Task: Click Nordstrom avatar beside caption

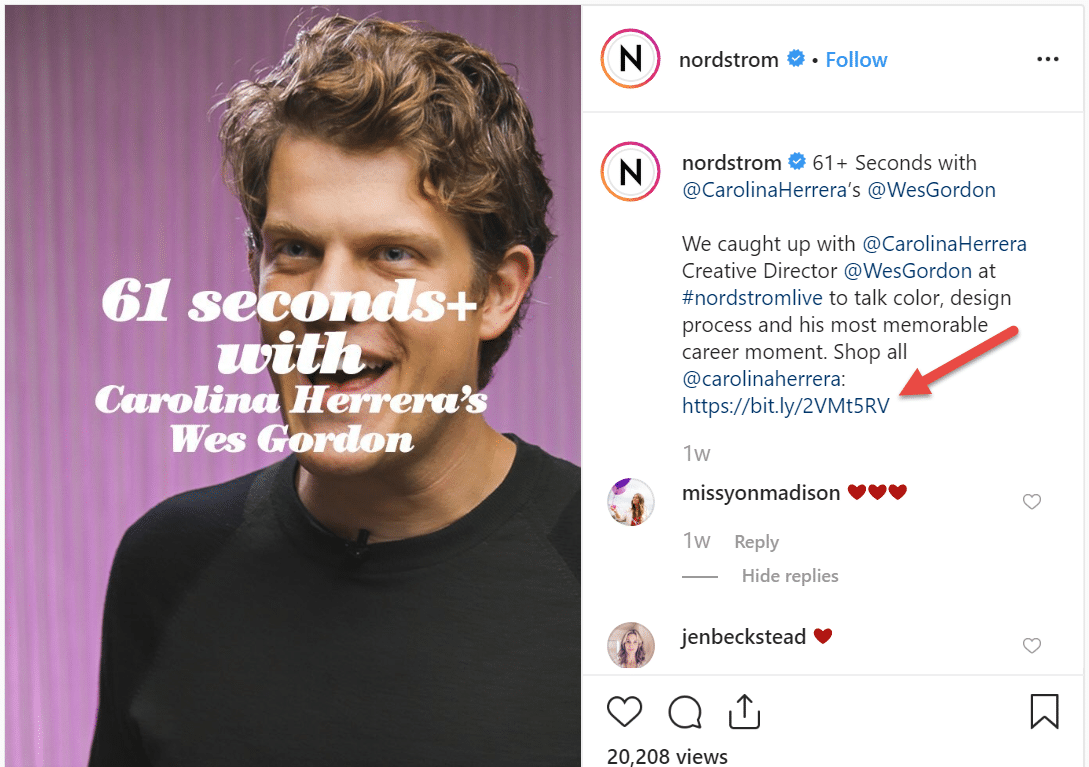Action: [x=630, y=173]
